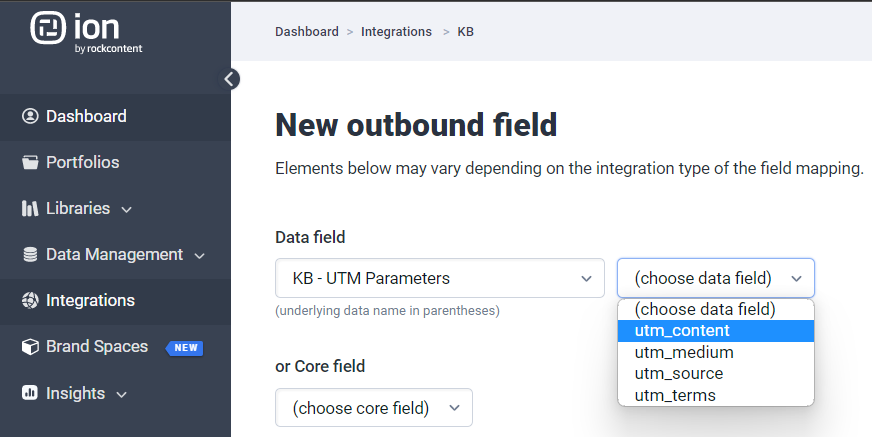Open the choose core field dropdown
Image resolution: width=872 pixels, height=437 pixels.
coord(373,408)
